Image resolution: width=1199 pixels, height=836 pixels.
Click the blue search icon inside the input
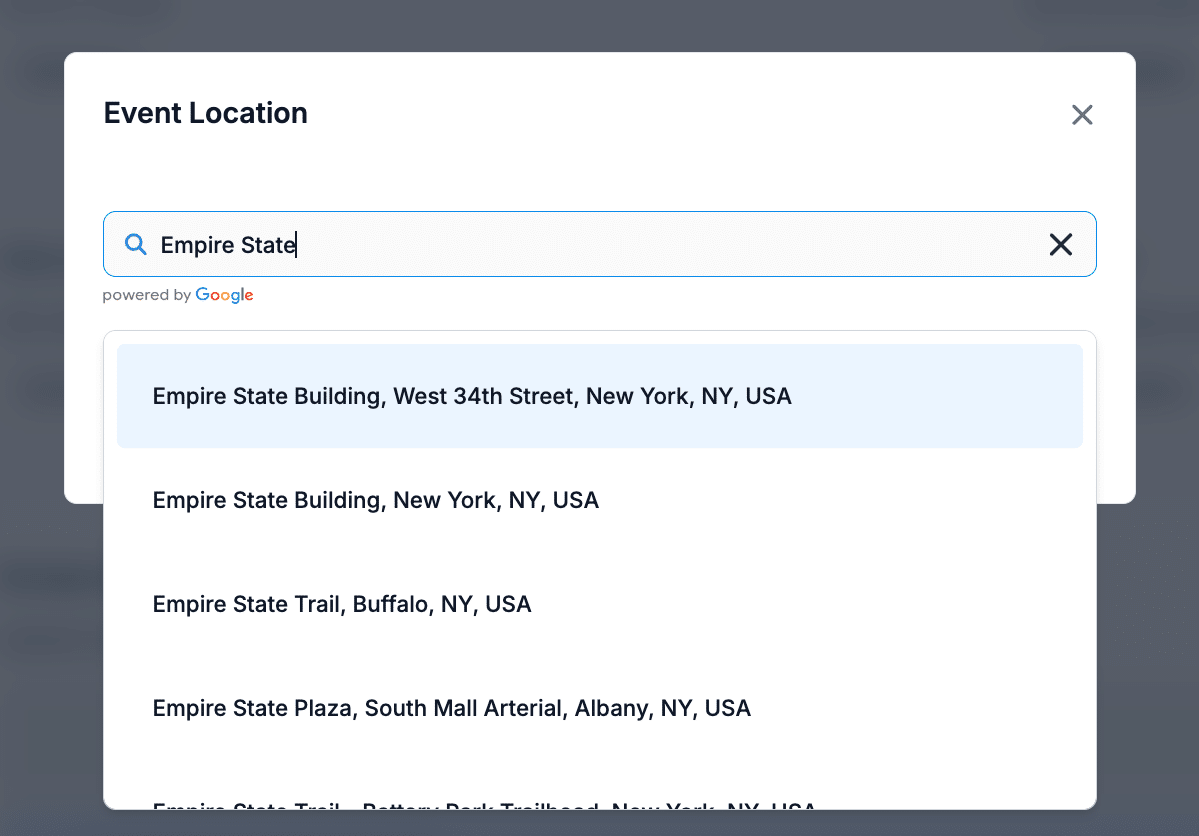click(x=135, y=243)
